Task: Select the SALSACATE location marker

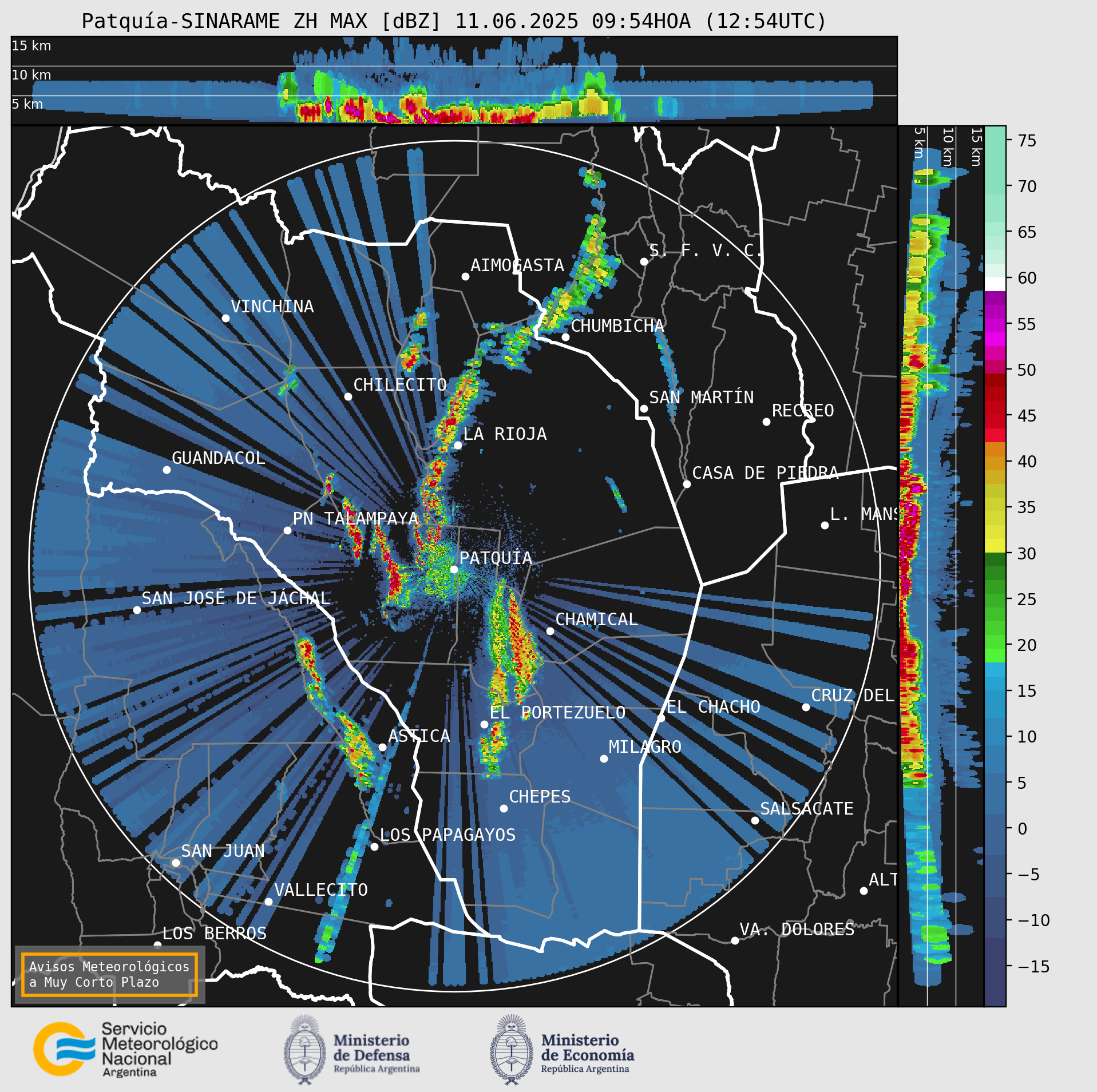Action: (755, 820)
